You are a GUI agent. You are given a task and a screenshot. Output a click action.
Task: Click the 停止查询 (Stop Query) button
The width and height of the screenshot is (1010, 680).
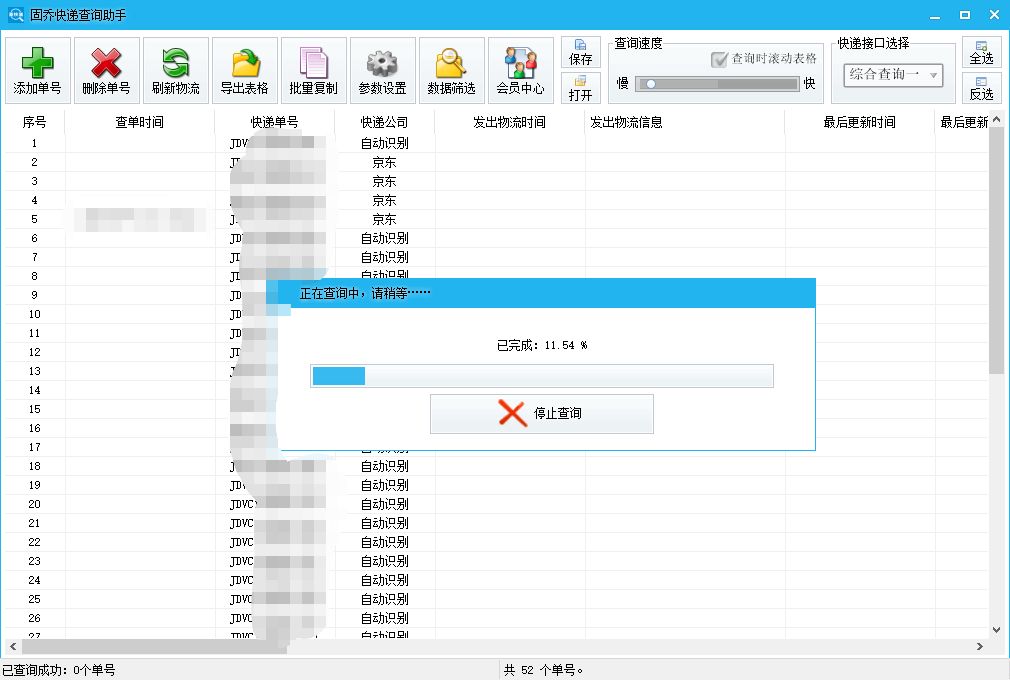point(541,413)
